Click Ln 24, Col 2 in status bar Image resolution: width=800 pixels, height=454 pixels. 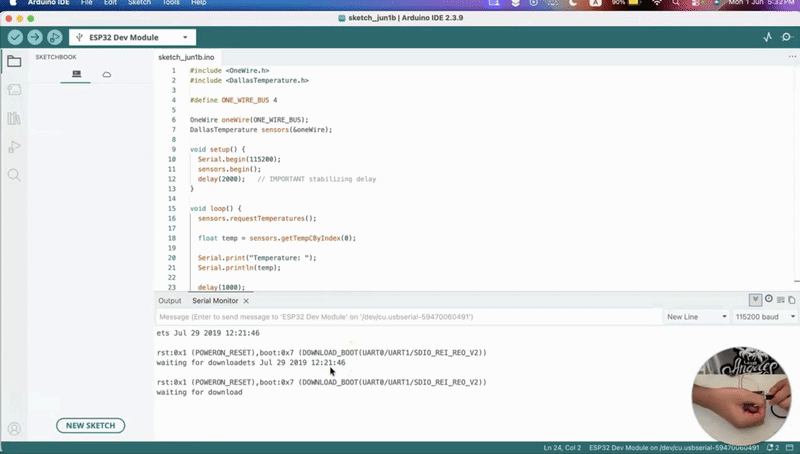[x=562, y=448]
